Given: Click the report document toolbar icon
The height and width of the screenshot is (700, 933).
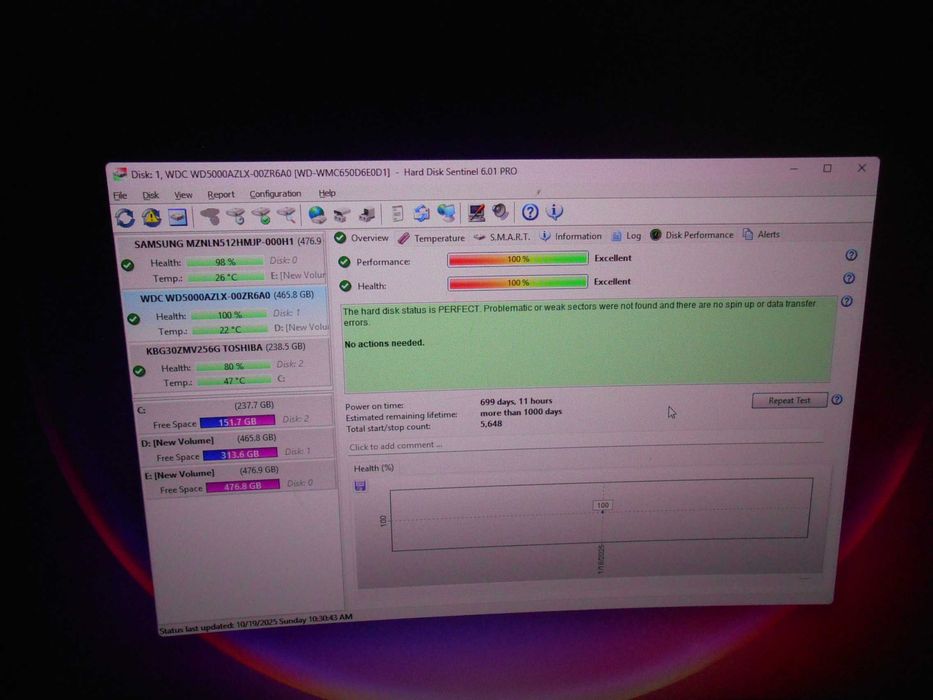Looking at the screenshot, I should 397,213.
